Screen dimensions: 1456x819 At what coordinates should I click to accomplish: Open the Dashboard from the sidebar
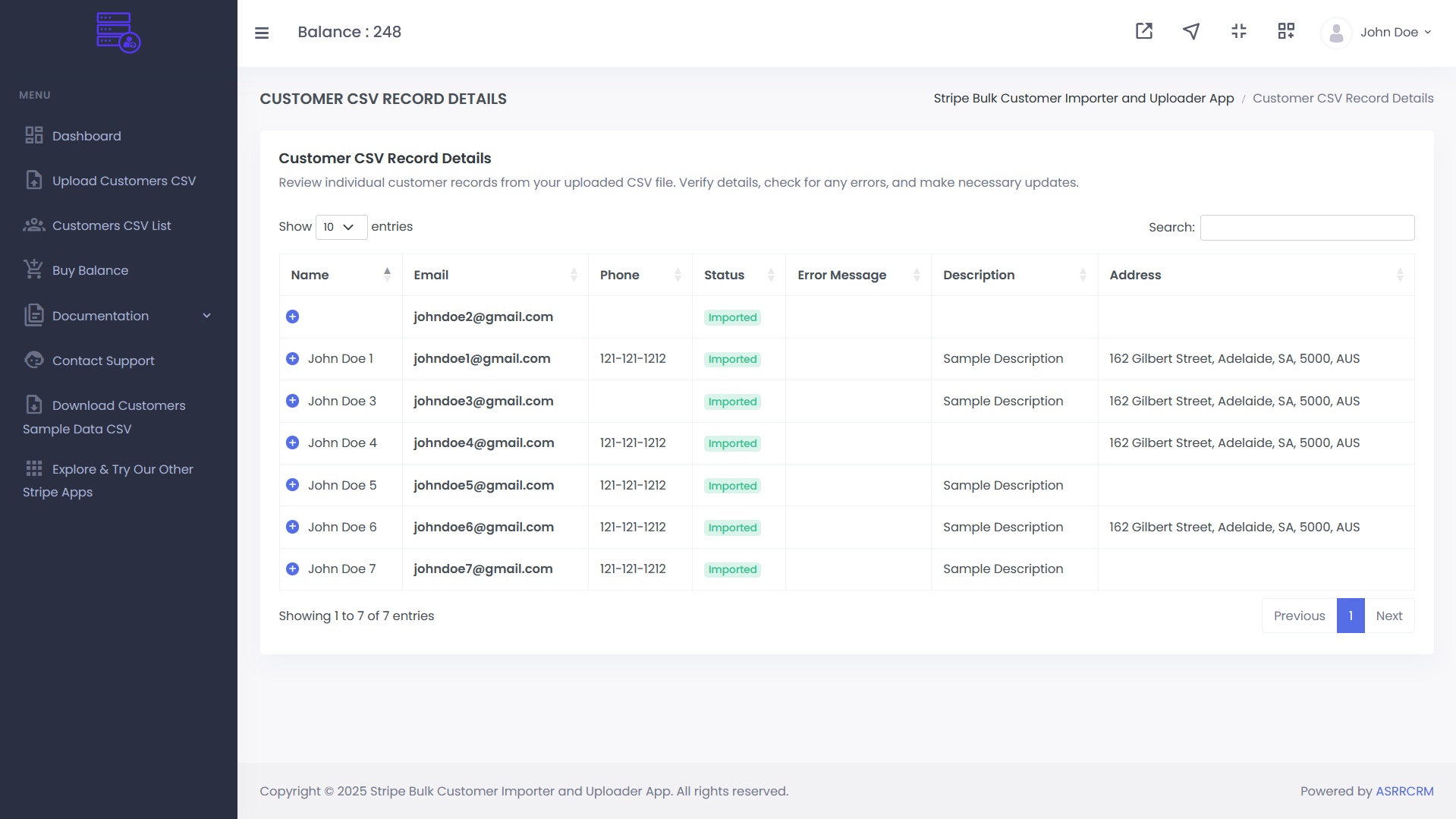click(x=86, y=136)
